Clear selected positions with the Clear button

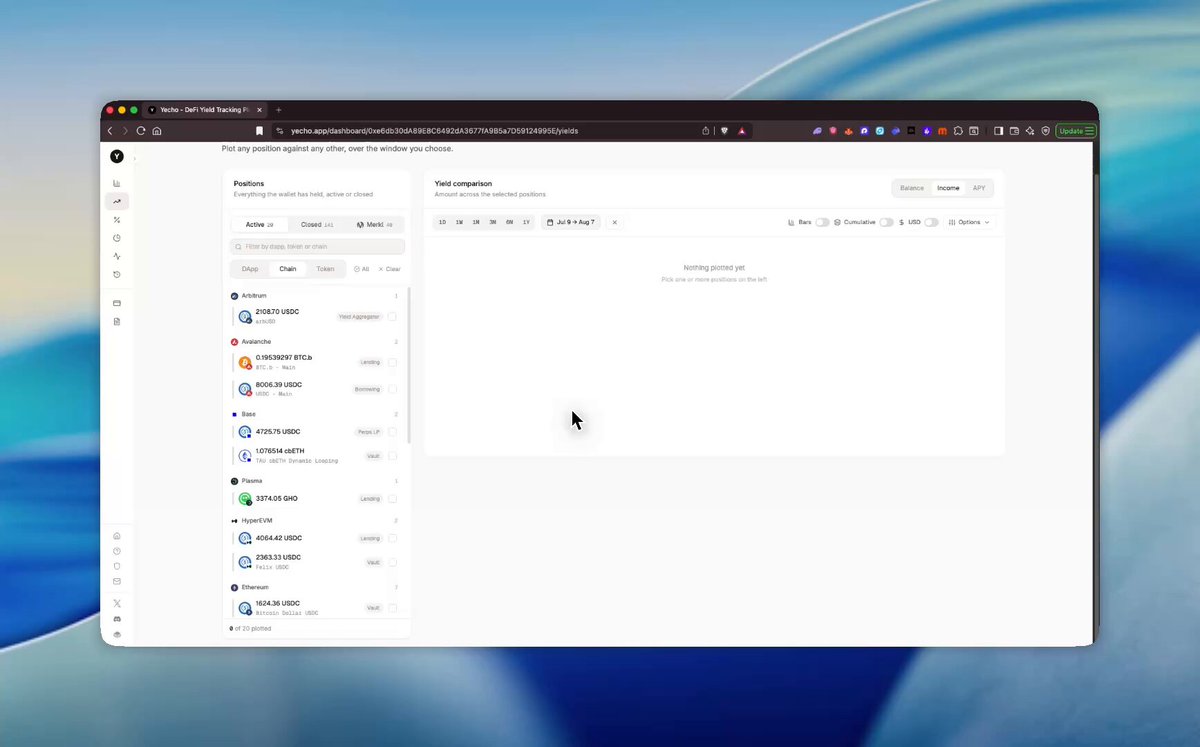(x=389, y=269)
